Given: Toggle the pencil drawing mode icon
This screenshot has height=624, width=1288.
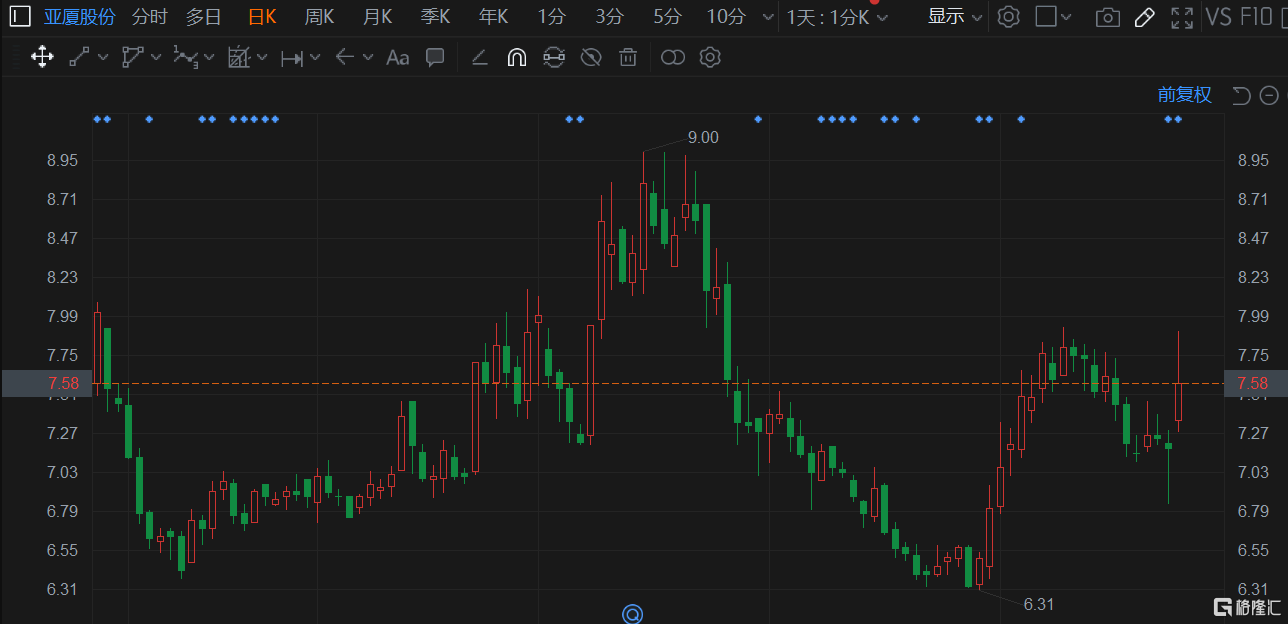Looking at the screenshot, I should coord(1145,17).
